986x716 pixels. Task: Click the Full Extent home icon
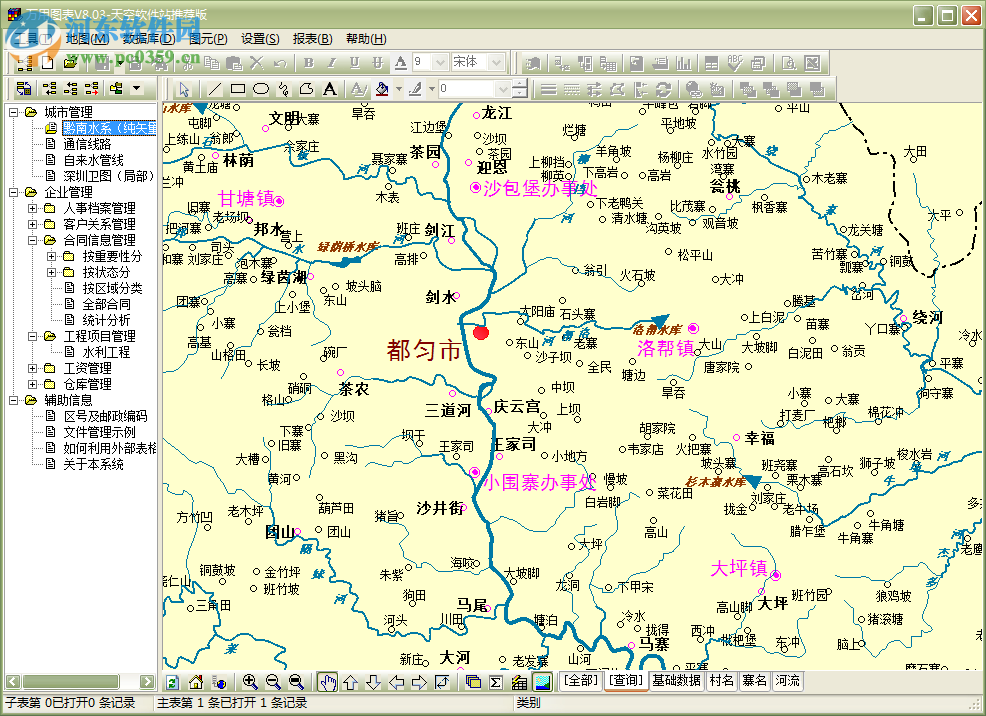click(x=196, y=682)
